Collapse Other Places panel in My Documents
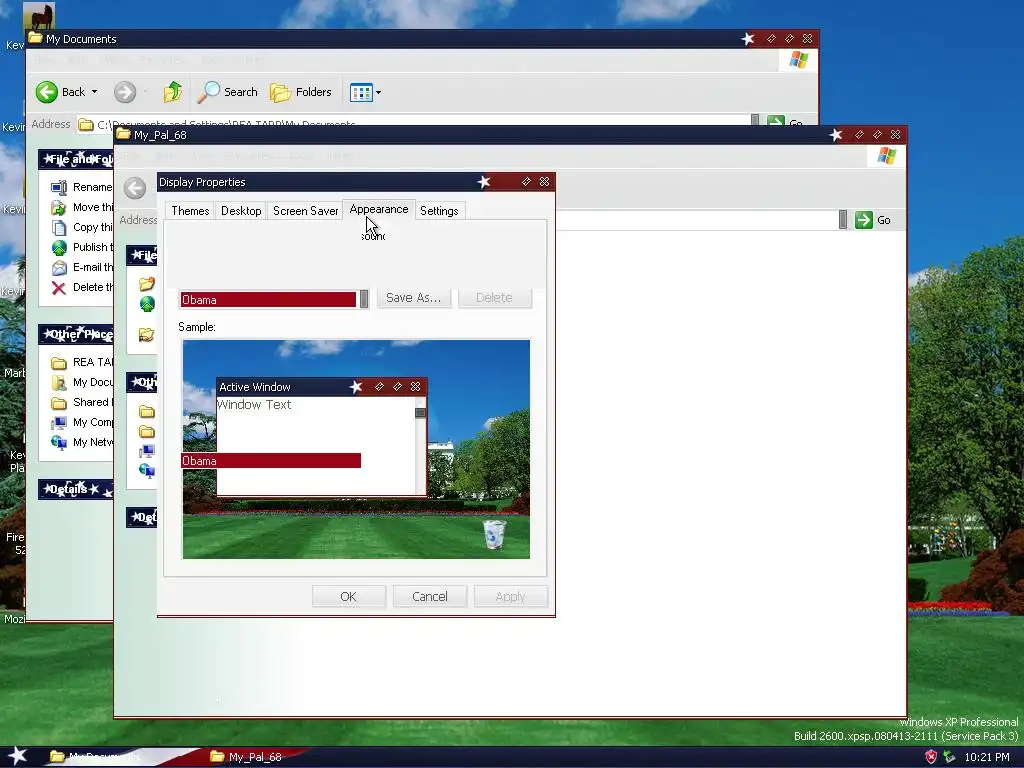The image size is (1024, 768). click(76, 334)
